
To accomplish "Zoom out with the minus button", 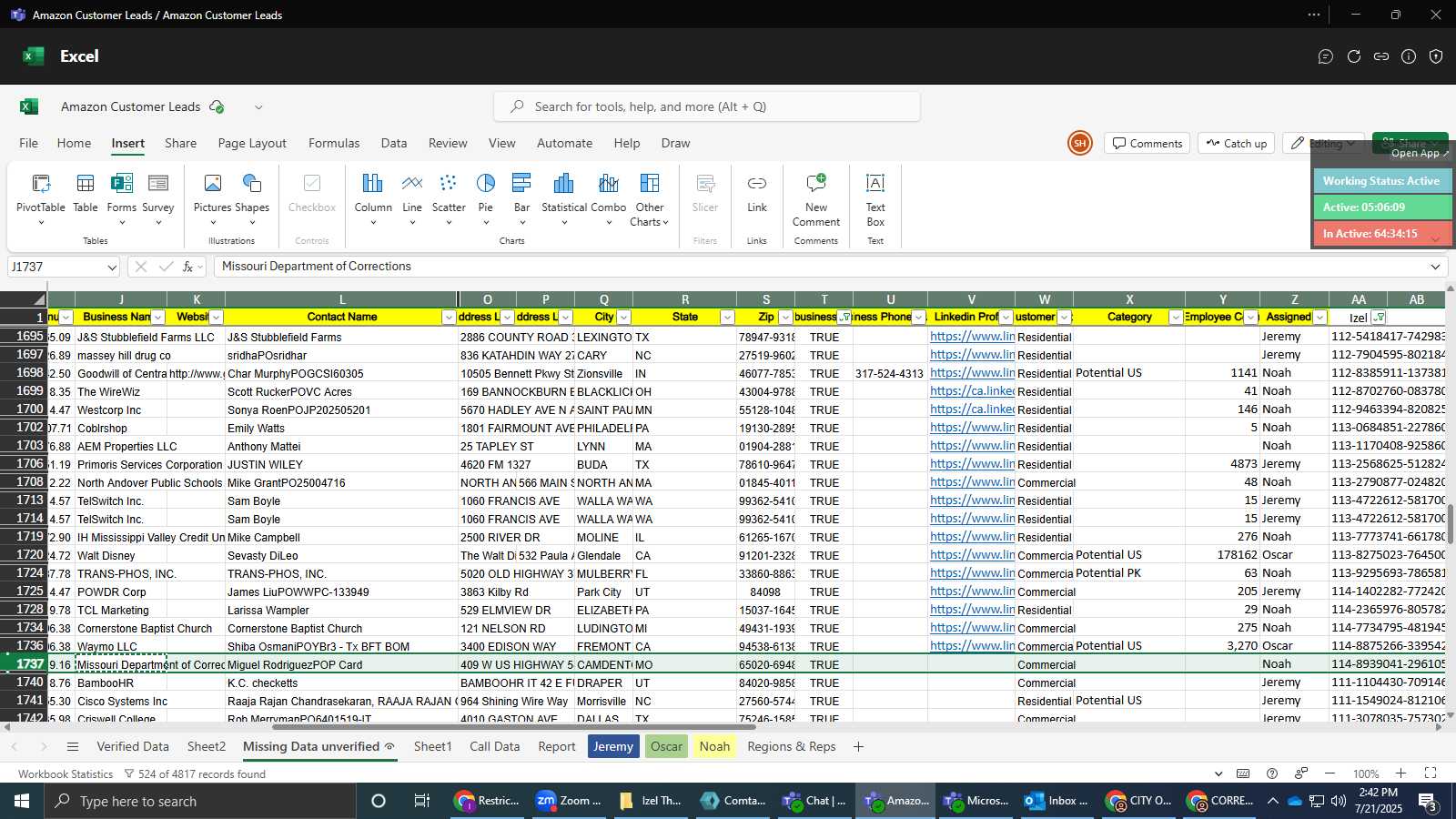I will point(1330,773).
